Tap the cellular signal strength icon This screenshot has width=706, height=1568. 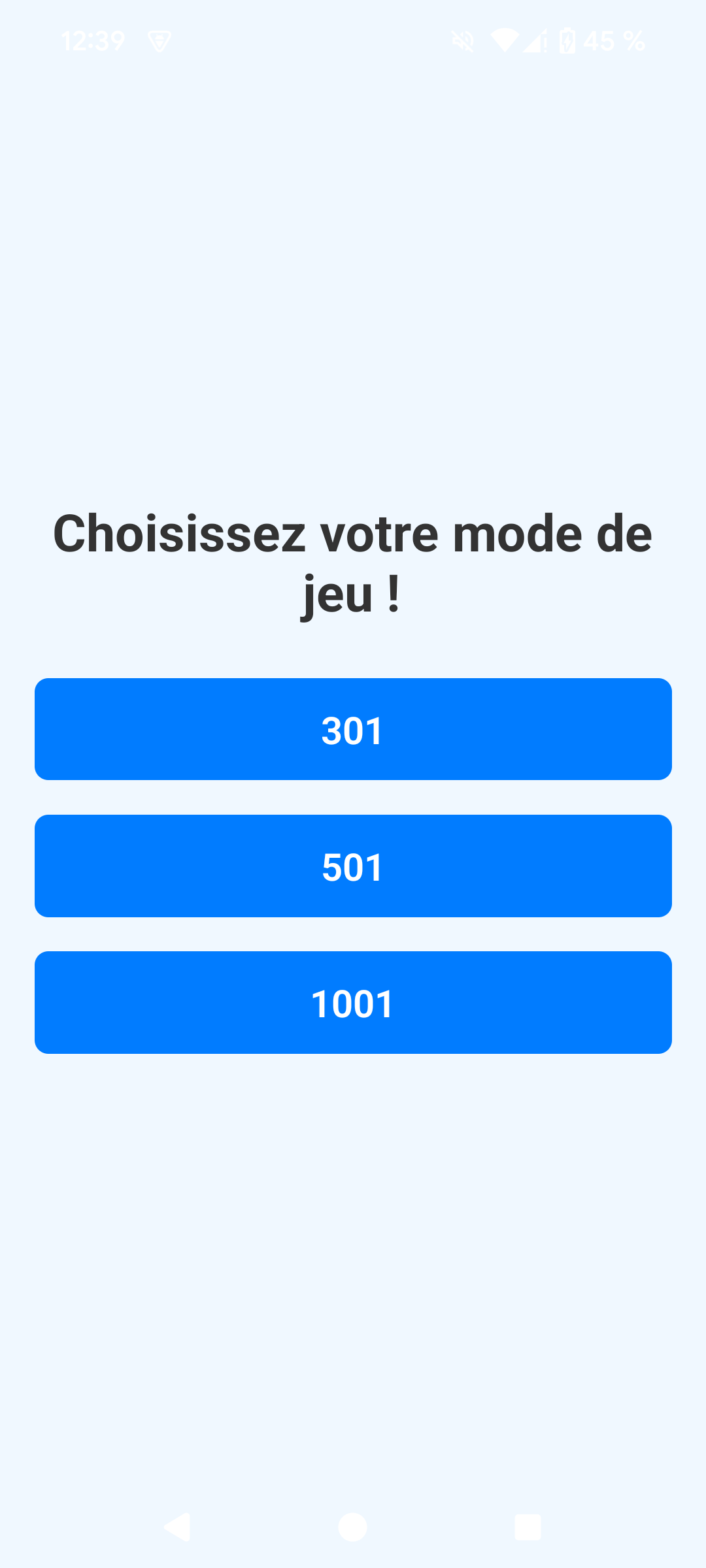pyautogui.click(x=535, y=41)
